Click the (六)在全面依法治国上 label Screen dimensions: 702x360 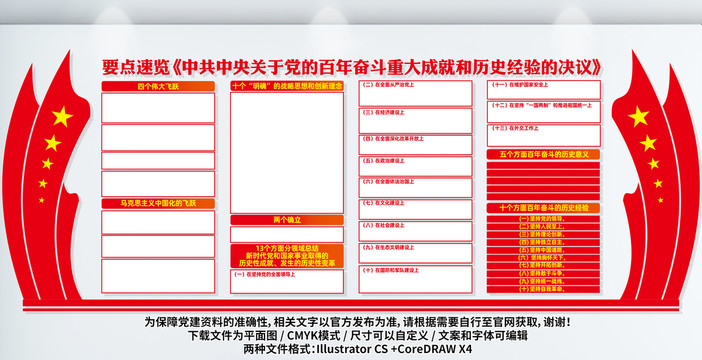pos(388,182)
